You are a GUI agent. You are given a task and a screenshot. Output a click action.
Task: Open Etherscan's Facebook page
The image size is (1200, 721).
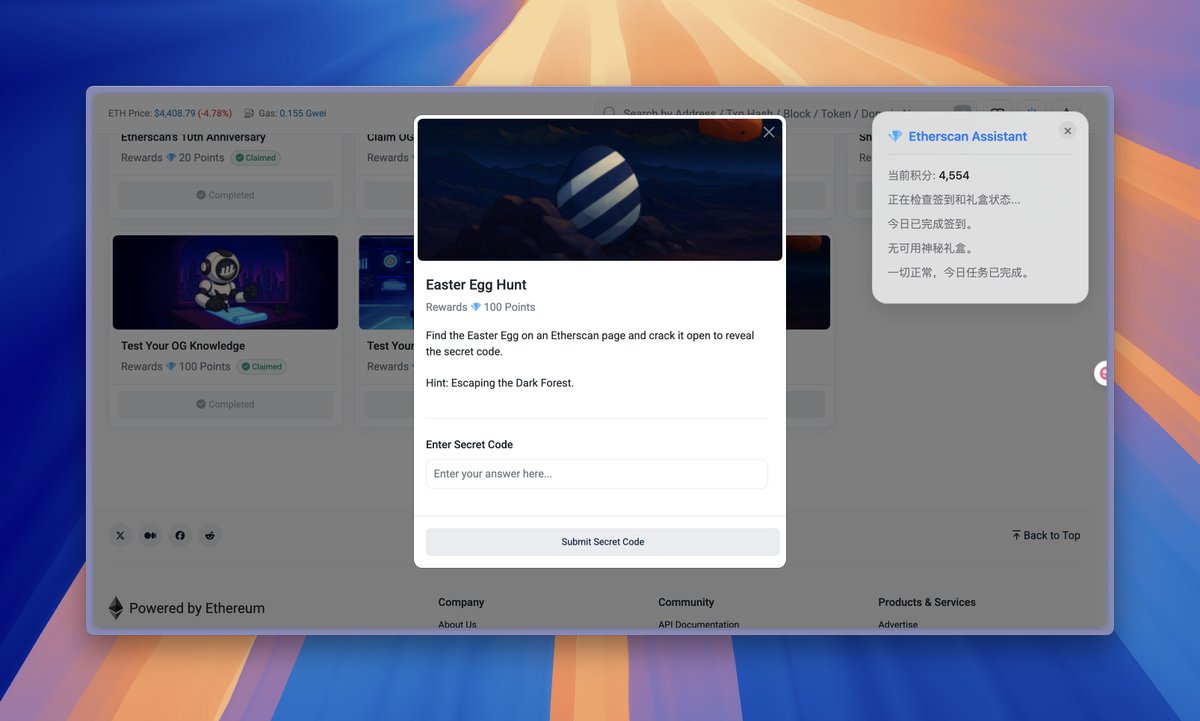click(180, 535)
